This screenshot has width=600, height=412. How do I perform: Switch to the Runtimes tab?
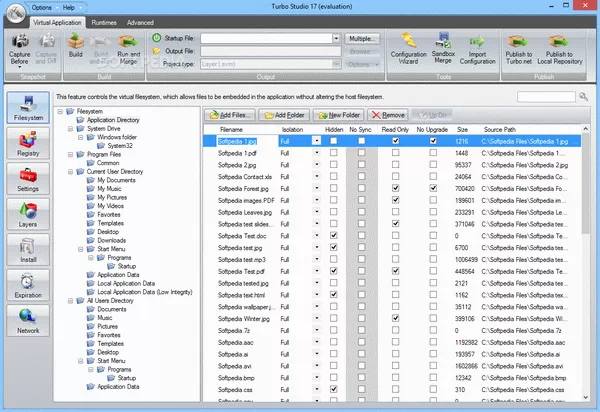tap(105, 21)
